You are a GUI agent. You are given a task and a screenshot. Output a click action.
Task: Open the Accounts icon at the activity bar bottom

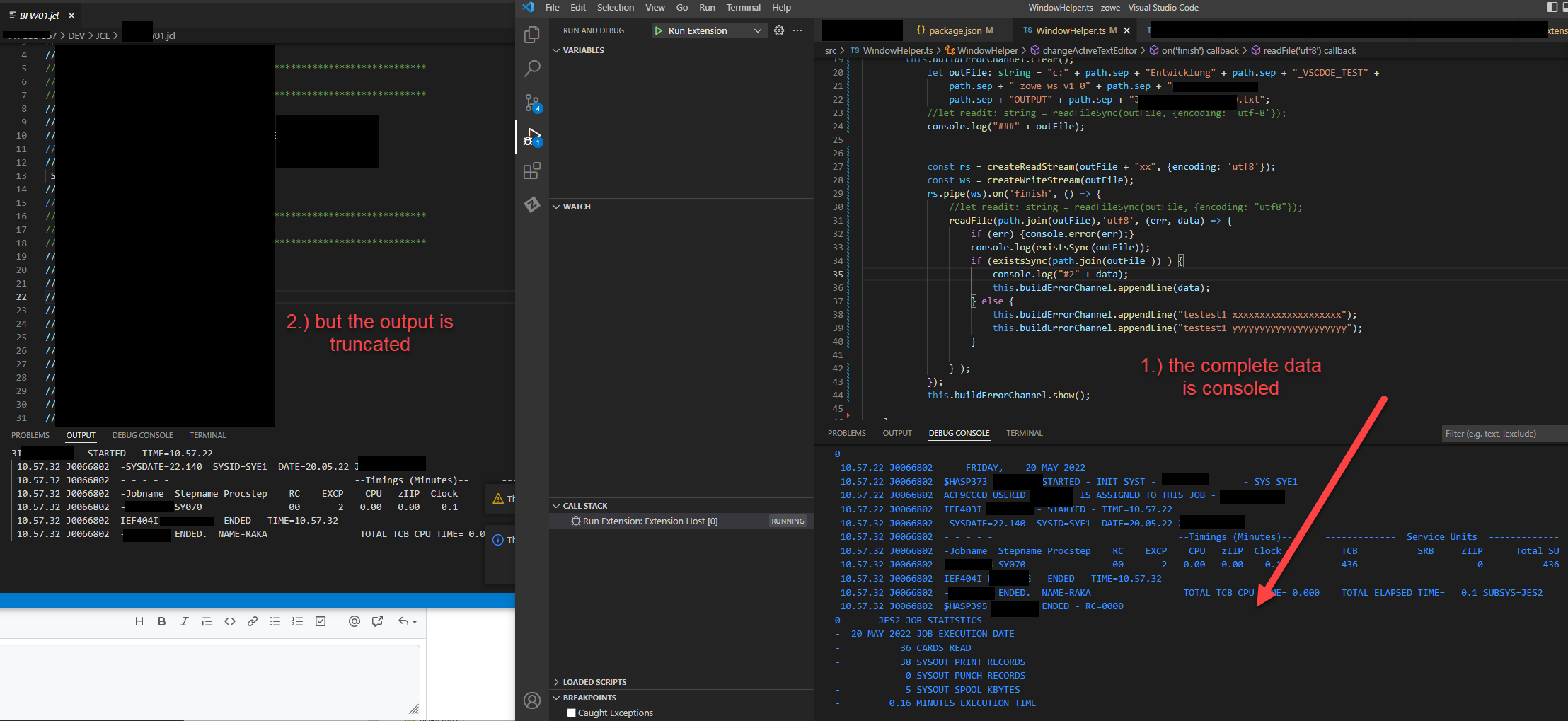532,700
